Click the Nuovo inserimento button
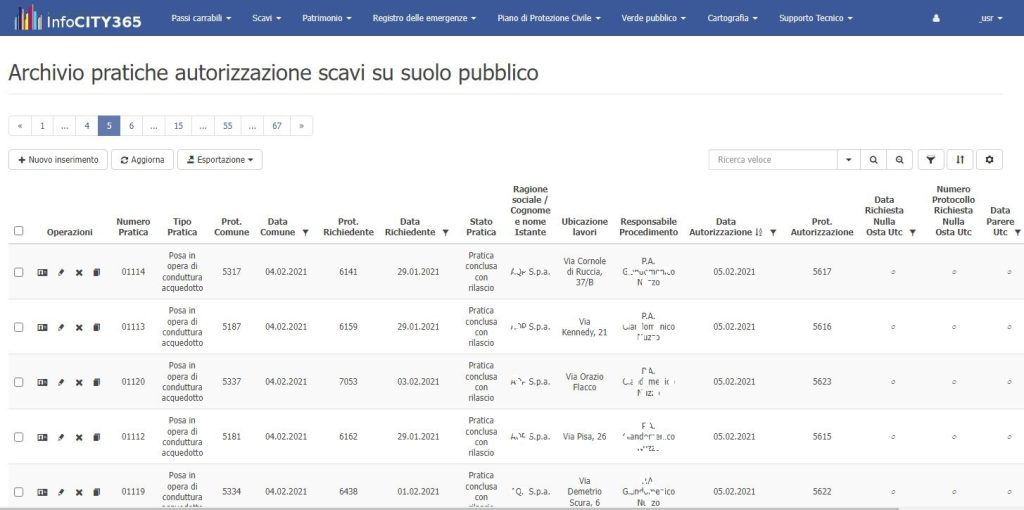Screen dimensions: 1024x510 pos(58,159)
